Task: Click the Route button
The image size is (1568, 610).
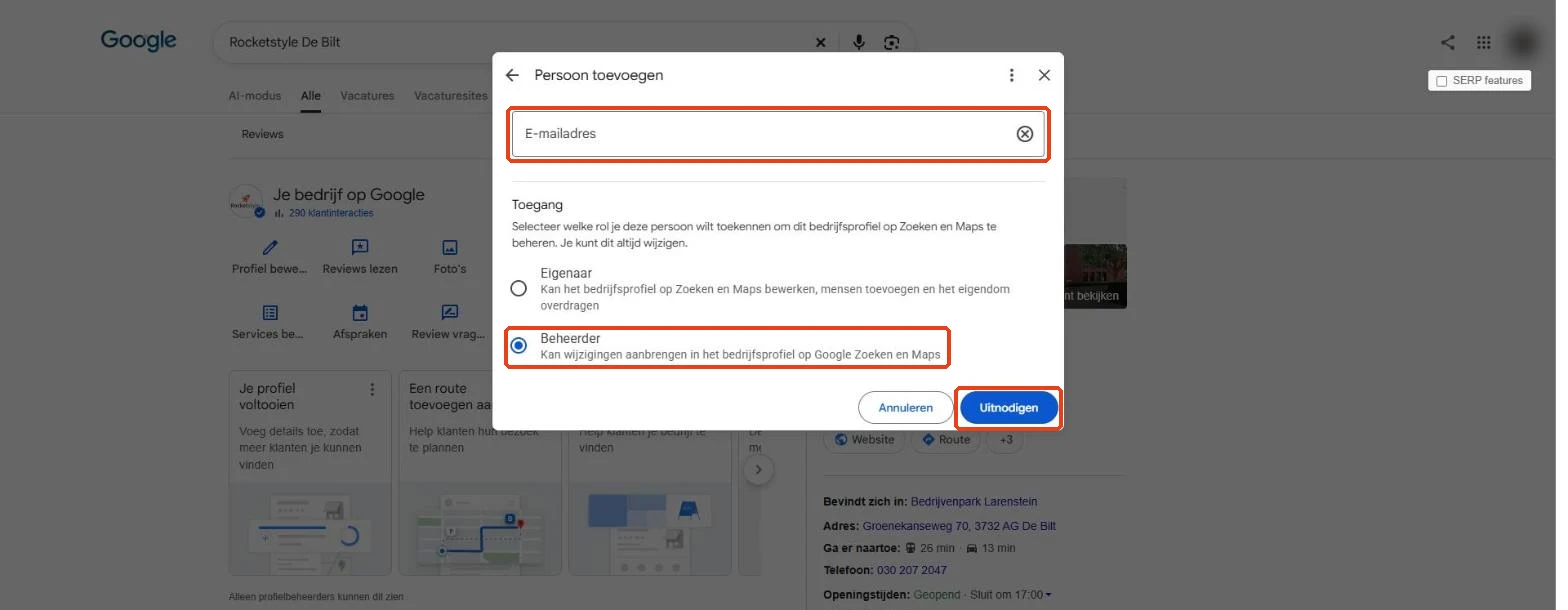Action: (945, 440)
